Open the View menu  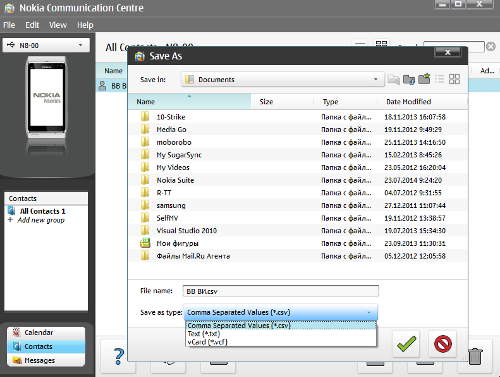pyautogui.click(x=58, y=25)
